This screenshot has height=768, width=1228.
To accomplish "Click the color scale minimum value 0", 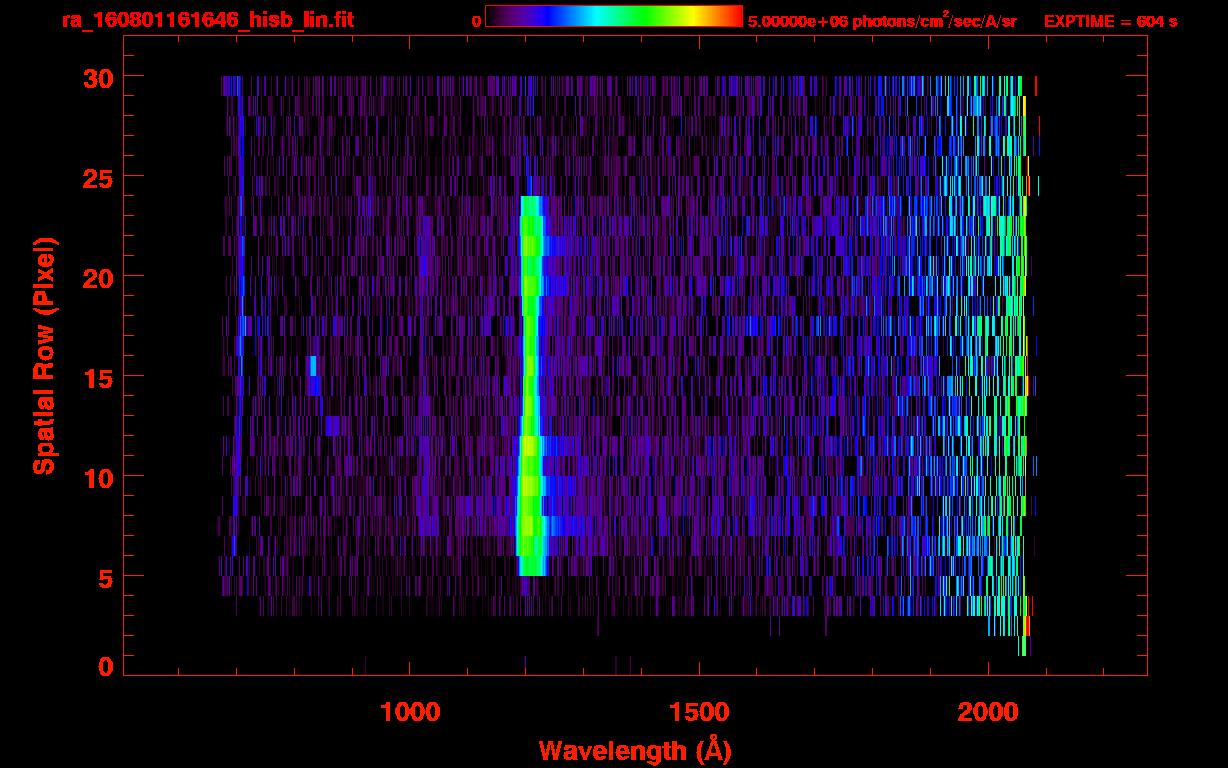I will click(476, 21).
